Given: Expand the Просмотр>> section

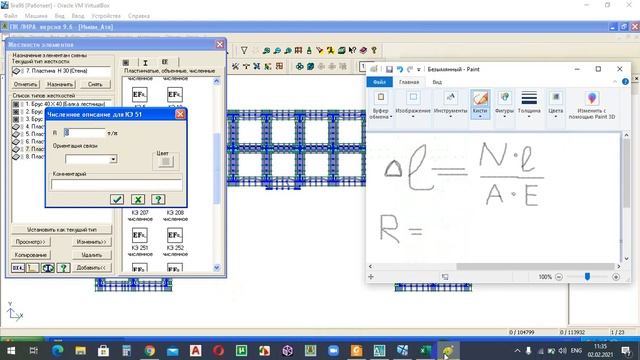Looking at the screenshot, I should (x=31, y=242).
